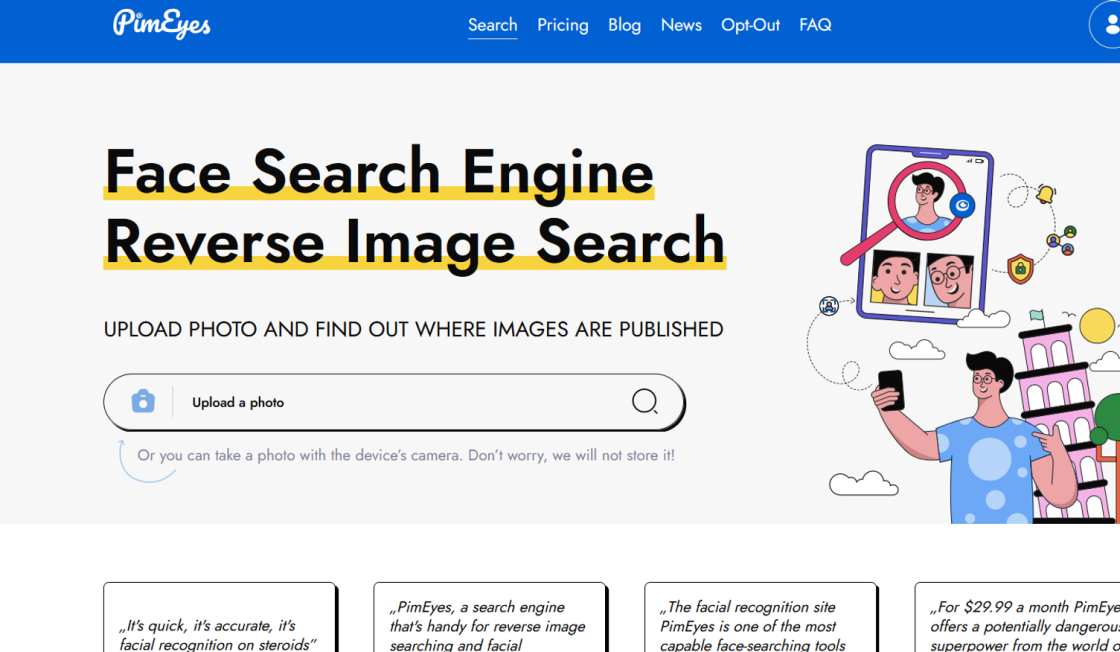This screenshot has width=1120, height=652.
Task: Open the Pricing page
Action: click(562, 25)
